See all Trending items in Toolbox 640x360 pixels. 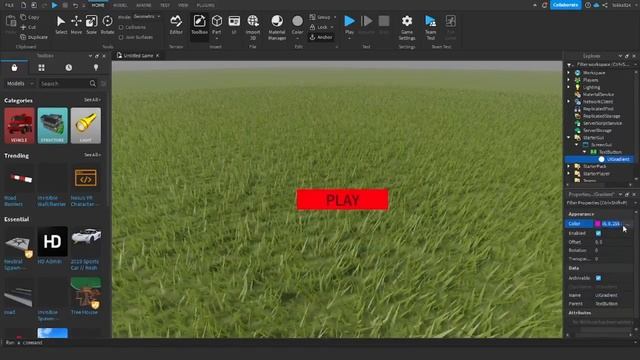(92, 155)
